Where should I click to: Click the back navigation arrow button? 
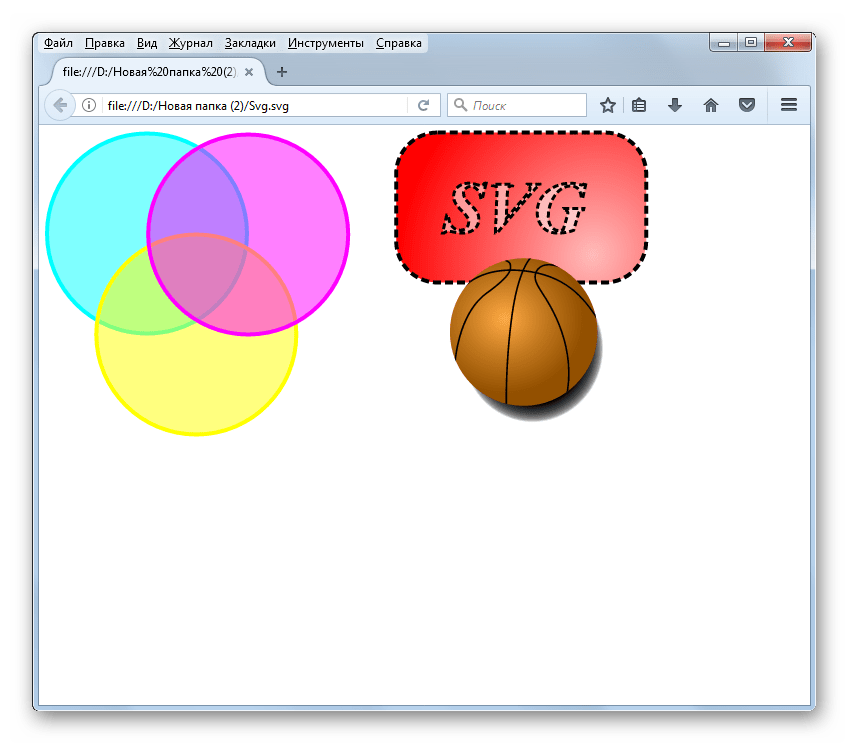pos(59,105)
